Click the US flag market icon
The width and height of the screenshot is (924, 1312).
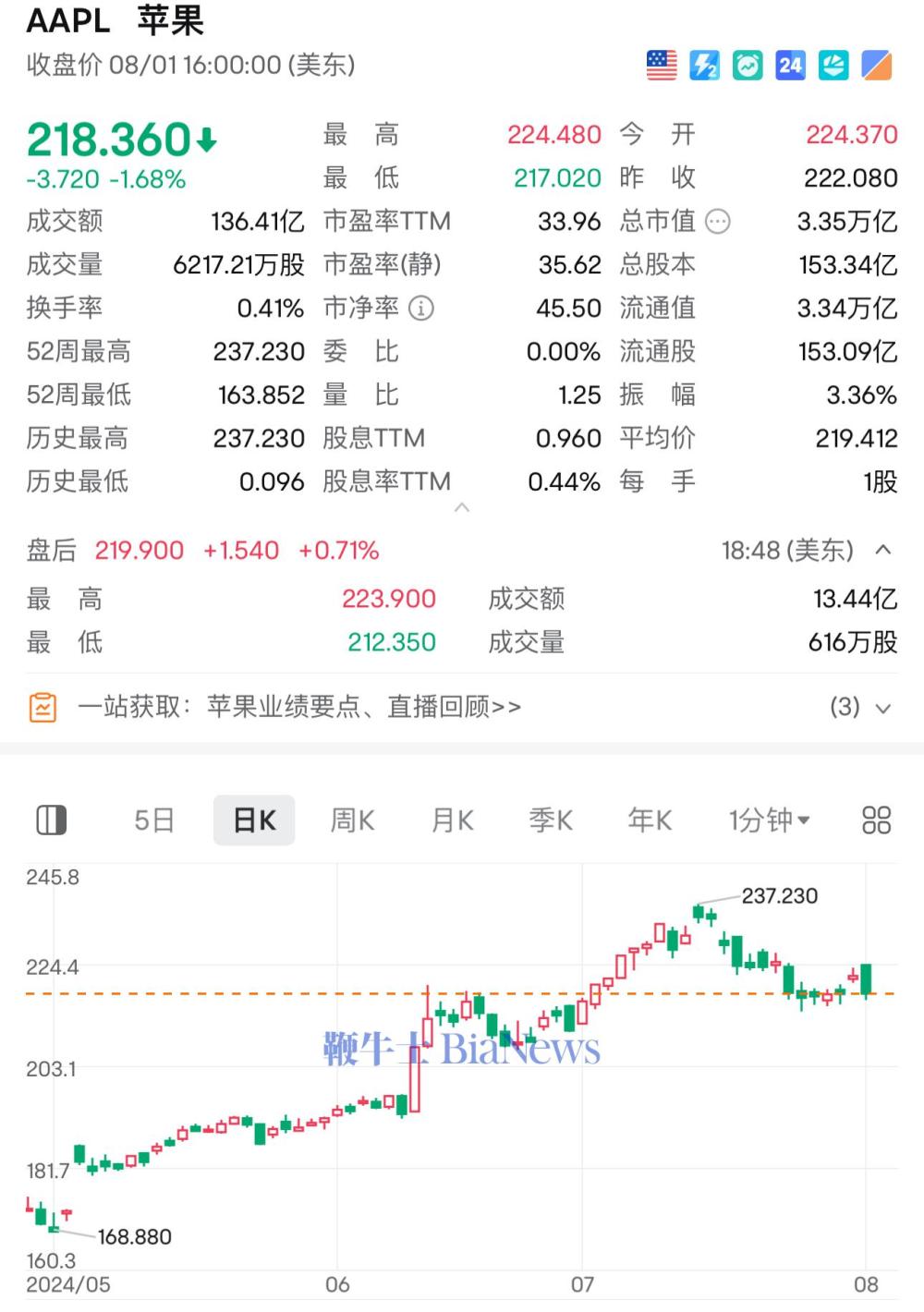661,65
